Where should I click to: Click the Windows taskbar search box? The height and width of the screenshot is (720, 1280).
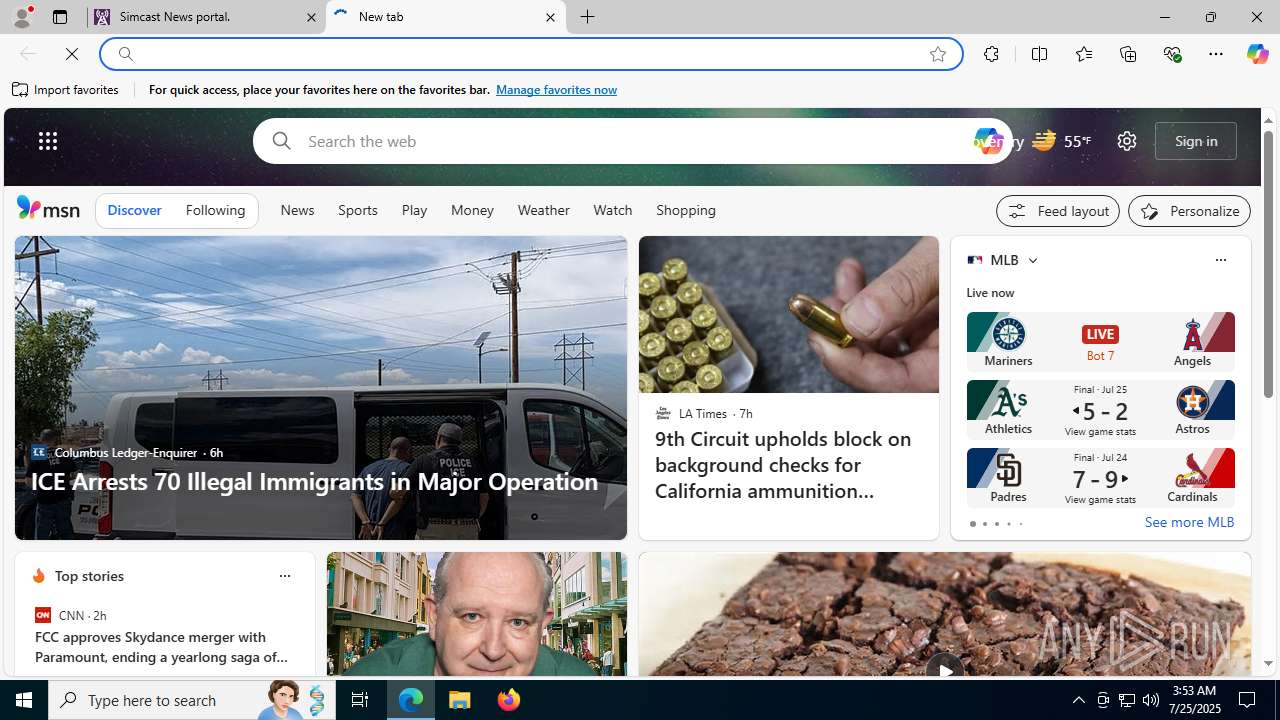click(x=190, y=700)
